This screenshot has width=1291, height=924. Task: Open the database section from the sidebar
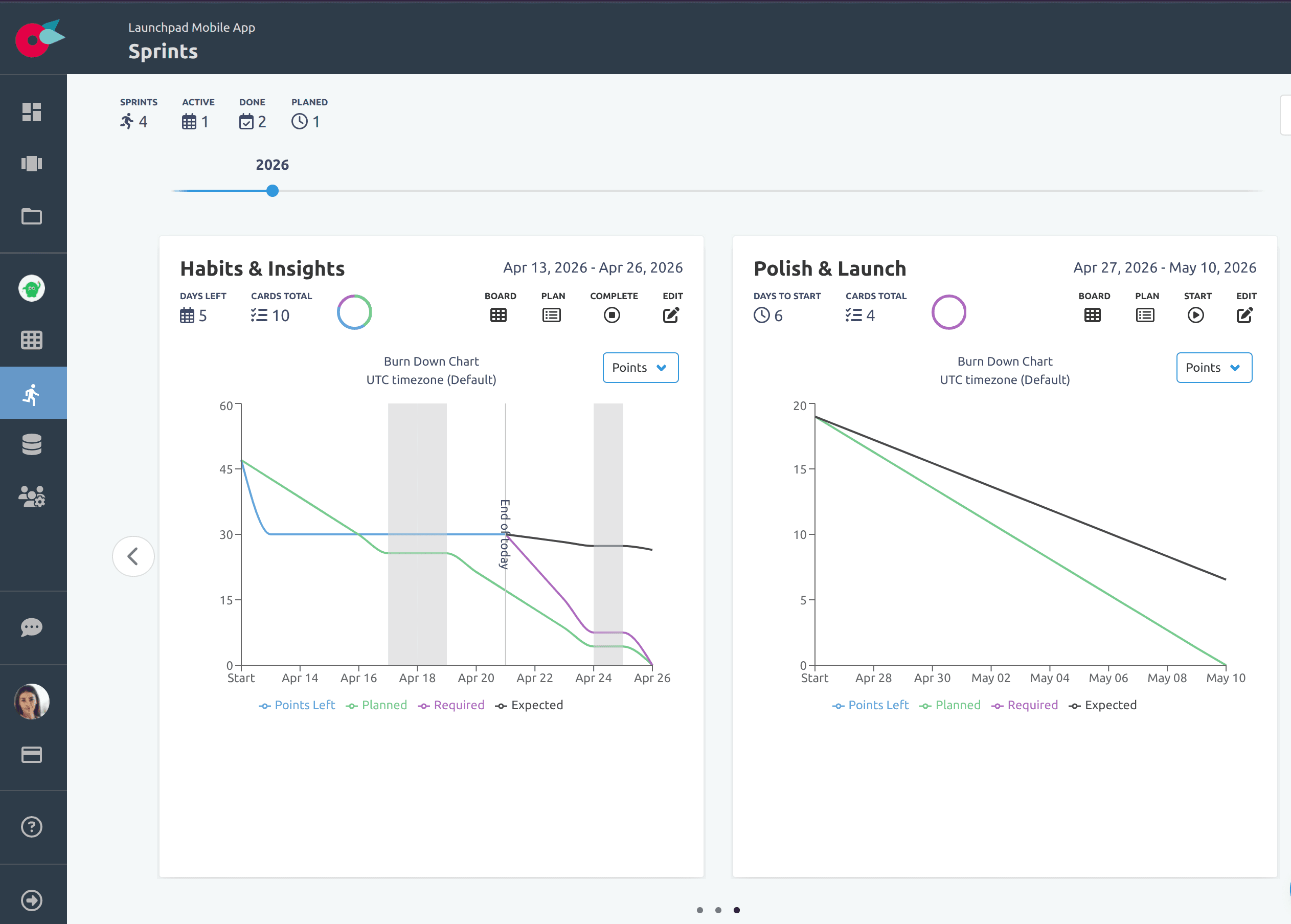click(x=32, y=444)
